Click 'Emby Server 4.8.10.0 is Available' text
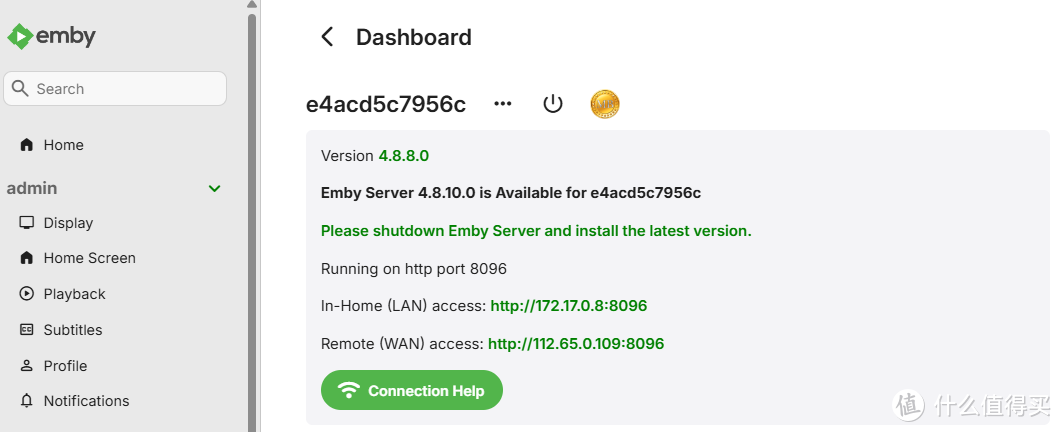Screen dimensions: 1062x432 click(511, 193)
